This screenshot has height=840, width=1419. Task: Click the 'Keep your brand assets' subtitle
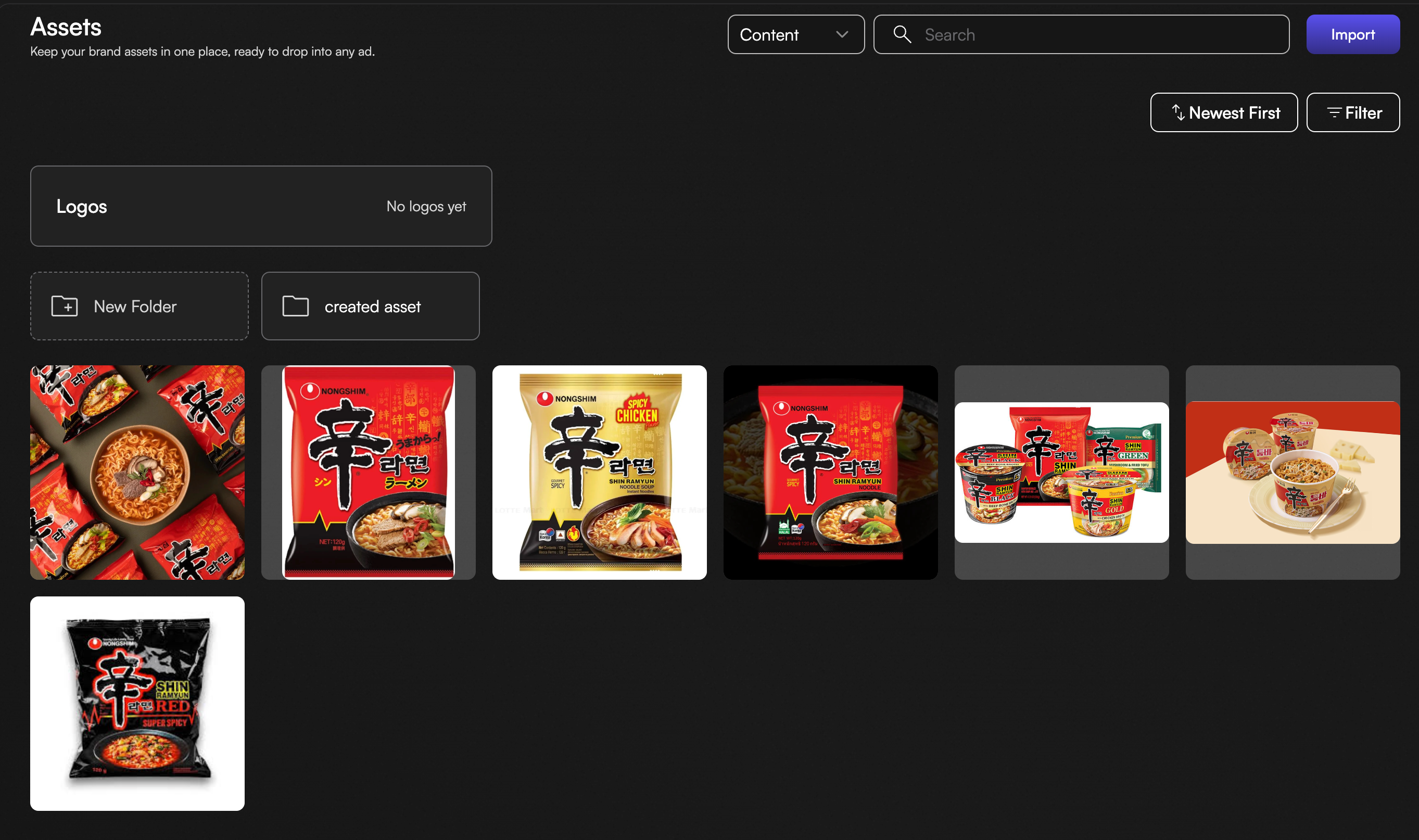point(202,52)
